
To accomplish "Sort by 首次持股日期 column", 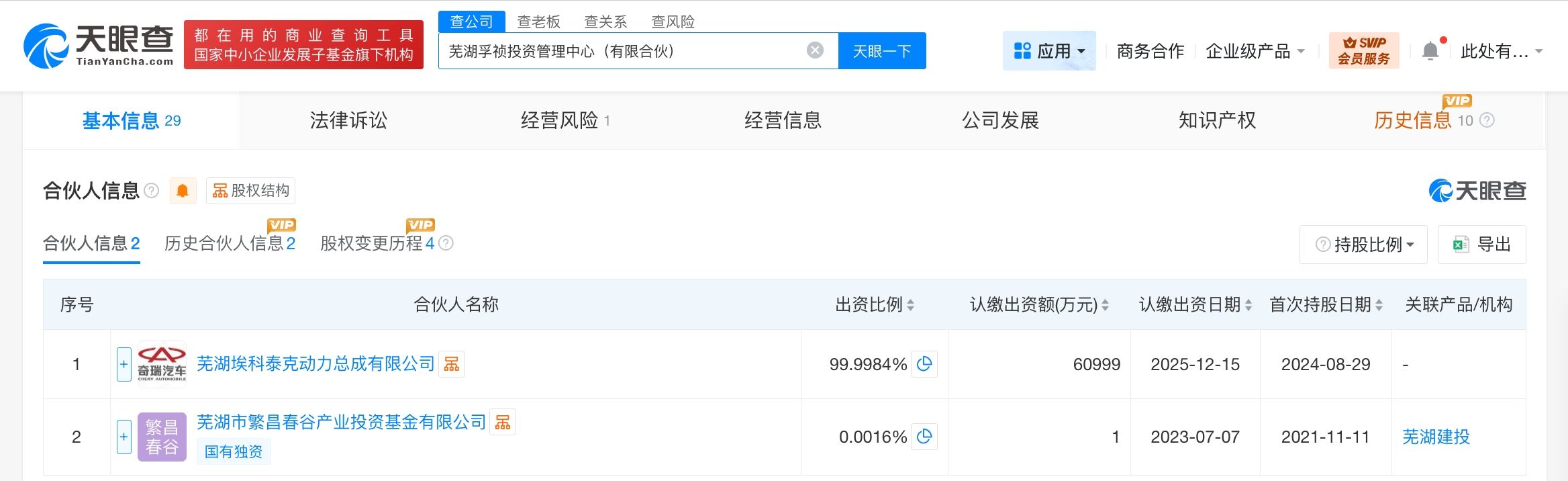I will [1379, 305].
